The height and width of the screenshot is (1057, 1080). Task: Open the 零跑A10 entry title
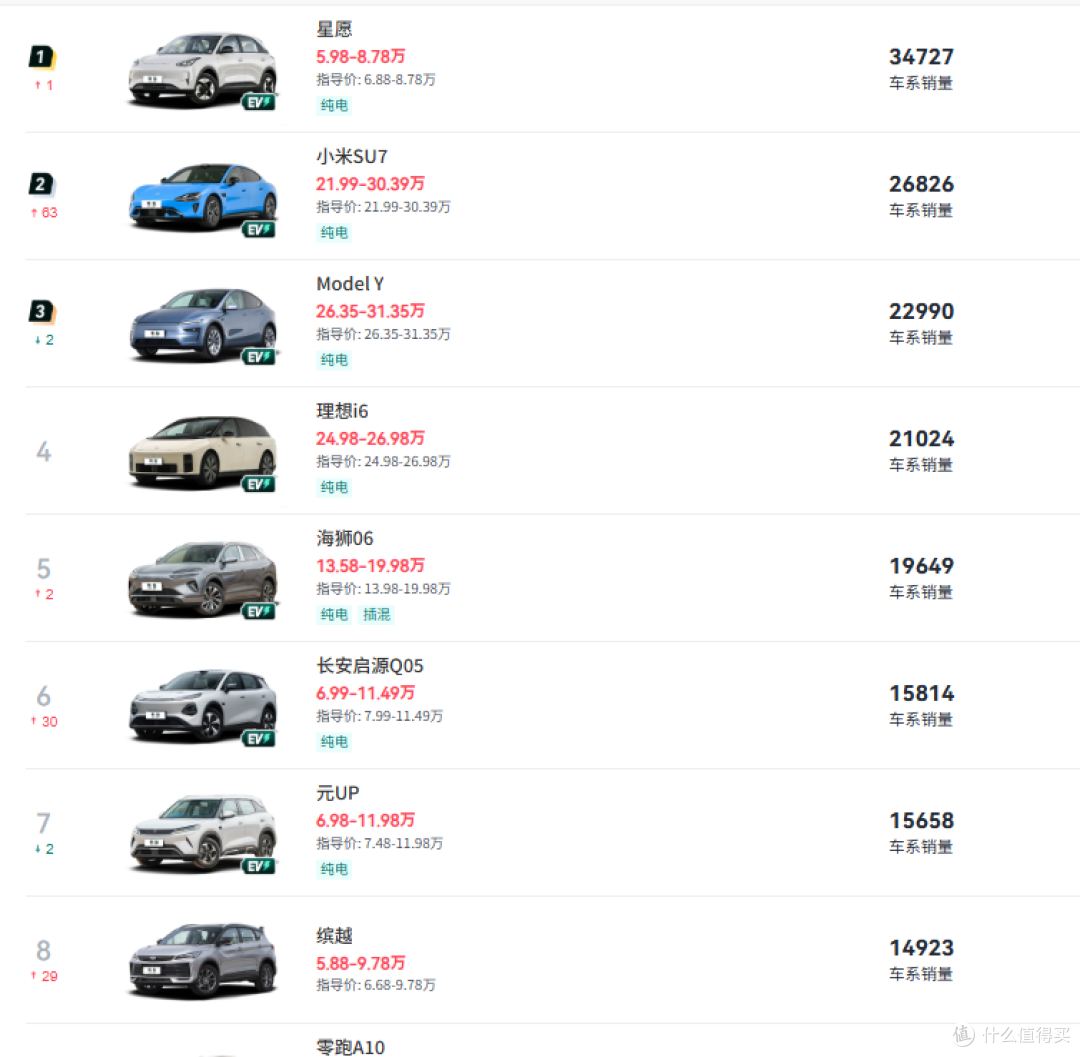[351, 1047]
